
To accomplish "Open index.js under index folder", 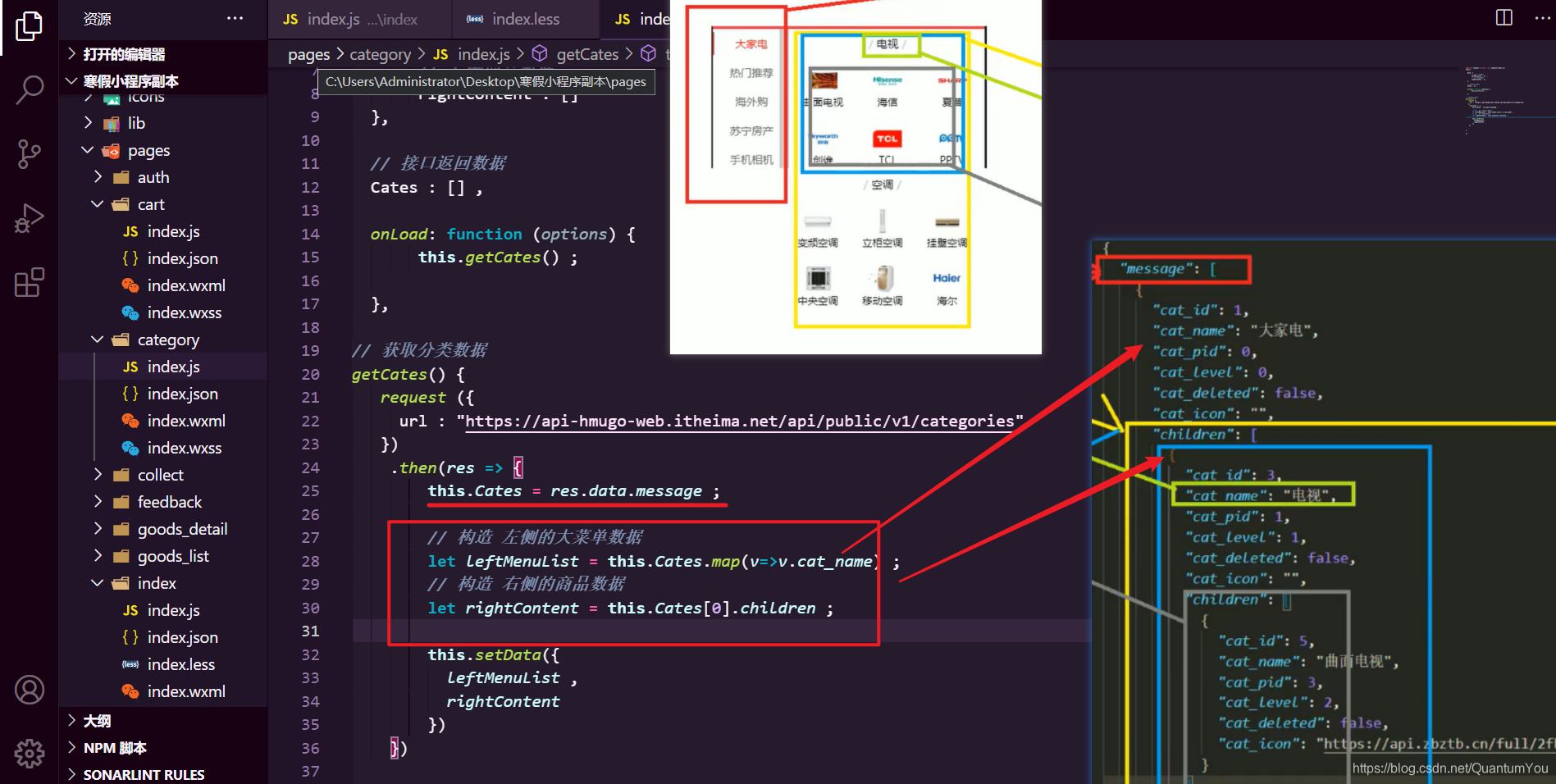I will [162, 610].
